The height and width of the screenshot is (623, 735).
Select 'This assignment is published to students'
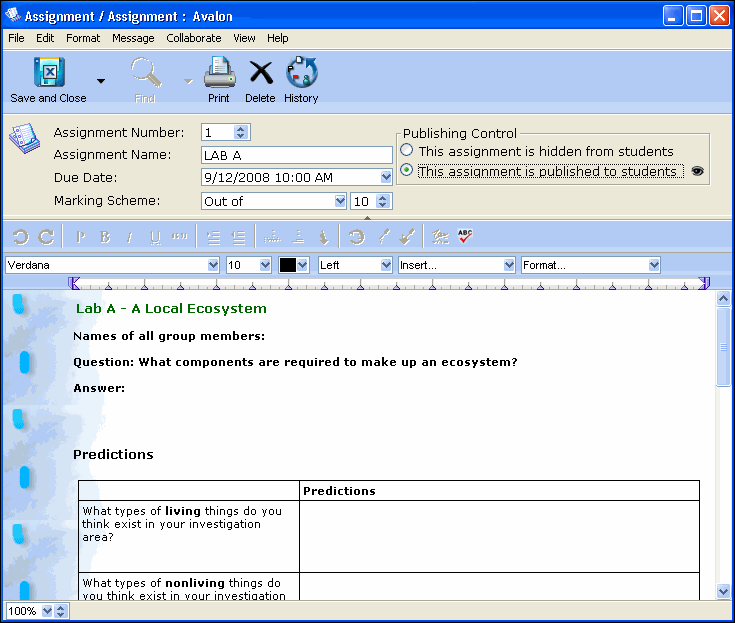[x=407, y=171]
